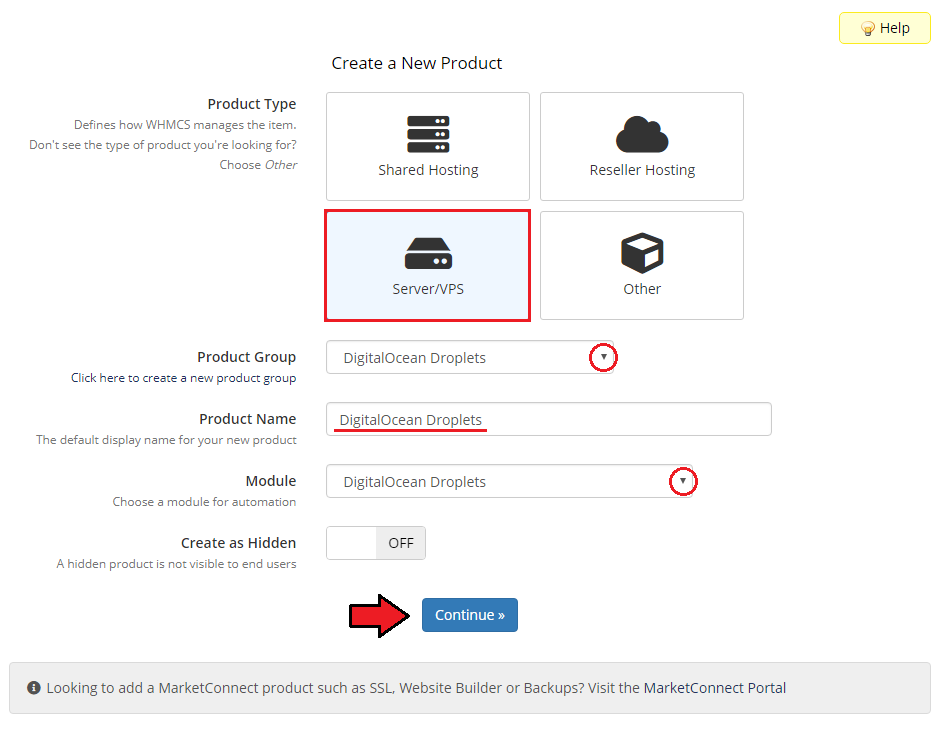Click the 'Create as Hidden' label
Screen dimensions: 938x729
(x=238, y=543)
